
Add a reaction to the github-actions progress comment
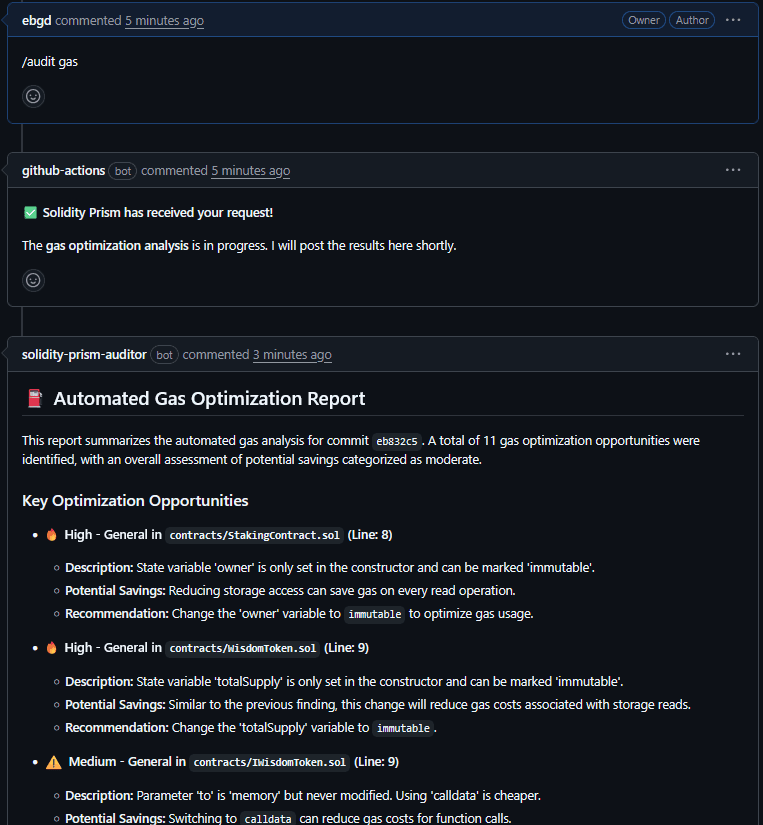pyautogui.click(x=33, y=280)
